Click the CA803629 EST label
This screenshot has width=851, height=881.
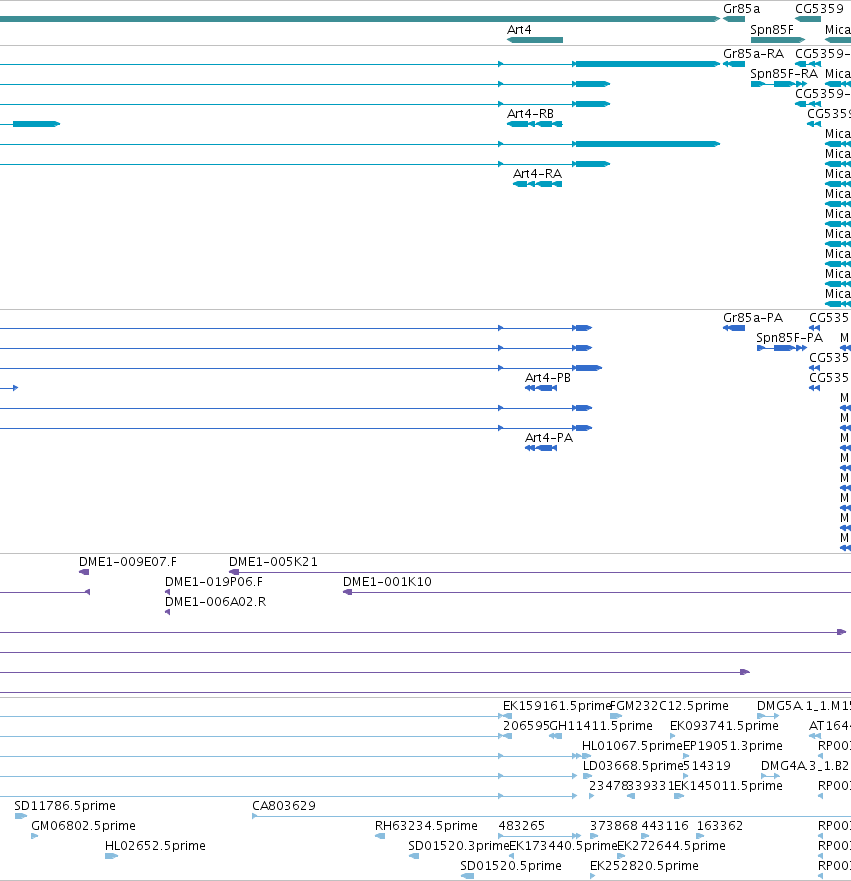pyautogui.click(x=284, y=806)
